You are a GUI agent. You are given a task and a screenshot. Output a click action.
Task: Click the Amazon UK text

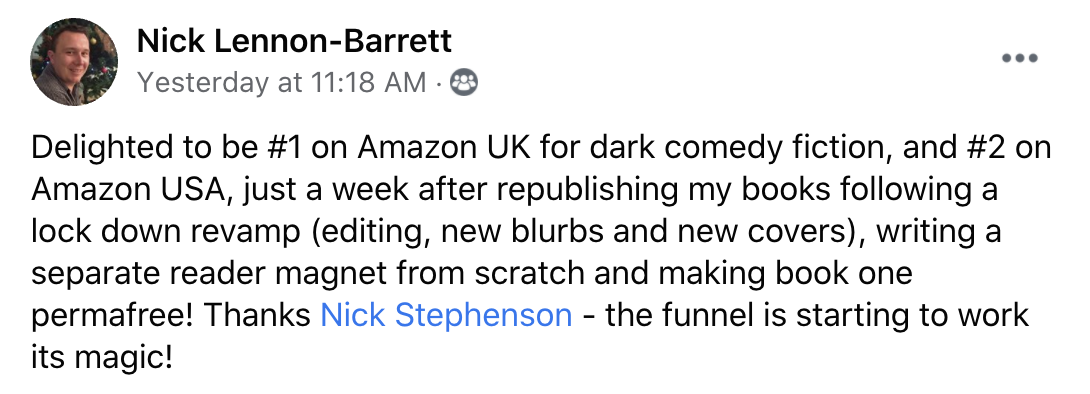[x=446, y=148]
